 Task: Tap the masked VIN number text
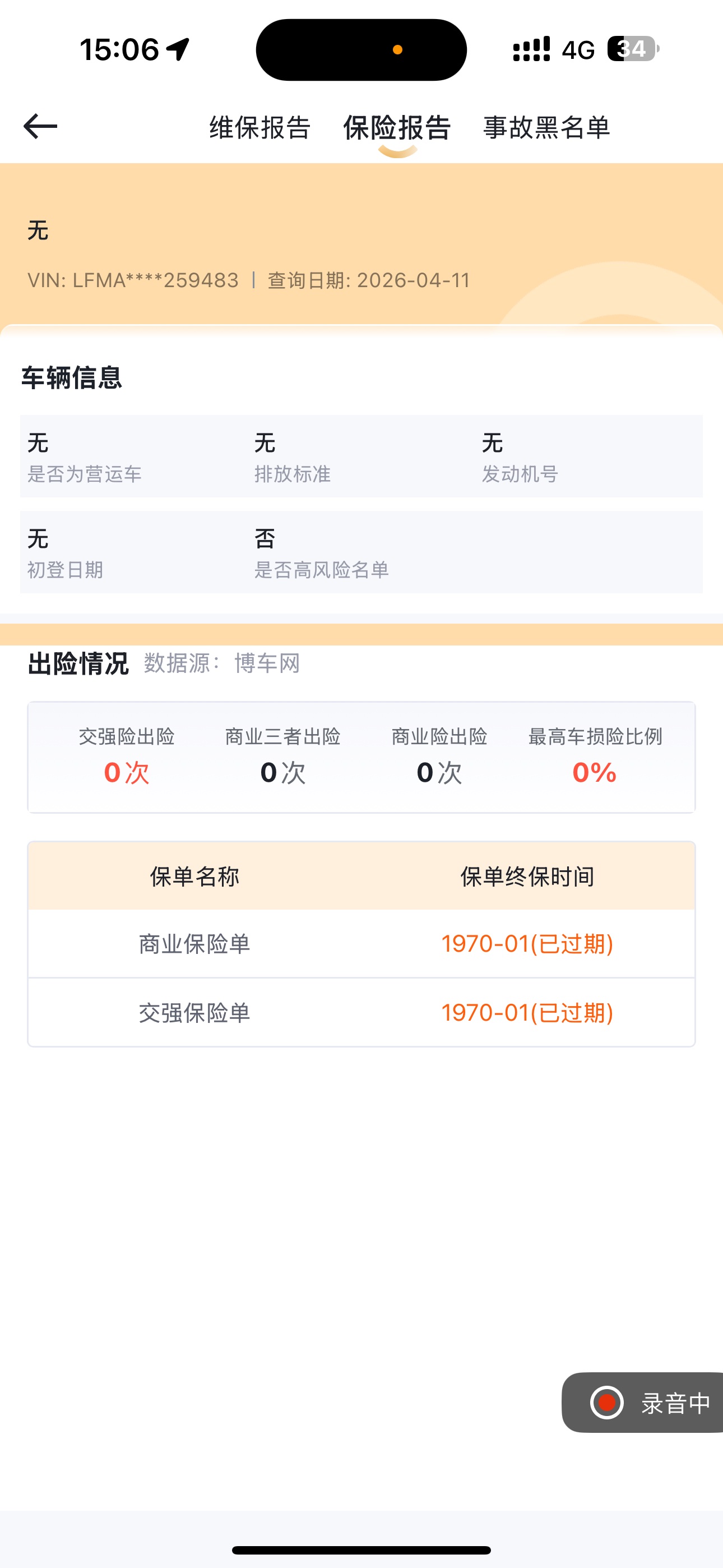133,280
